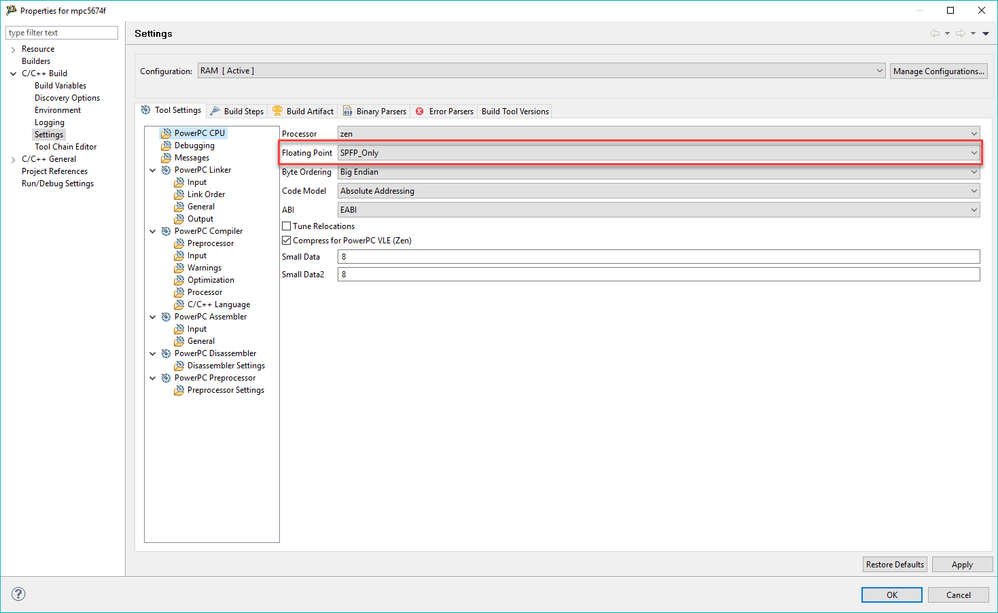Select Tool Chain Editor in left tree
Image resolution: width=998 pixels, height=613 pixels.
click(65, 147)
